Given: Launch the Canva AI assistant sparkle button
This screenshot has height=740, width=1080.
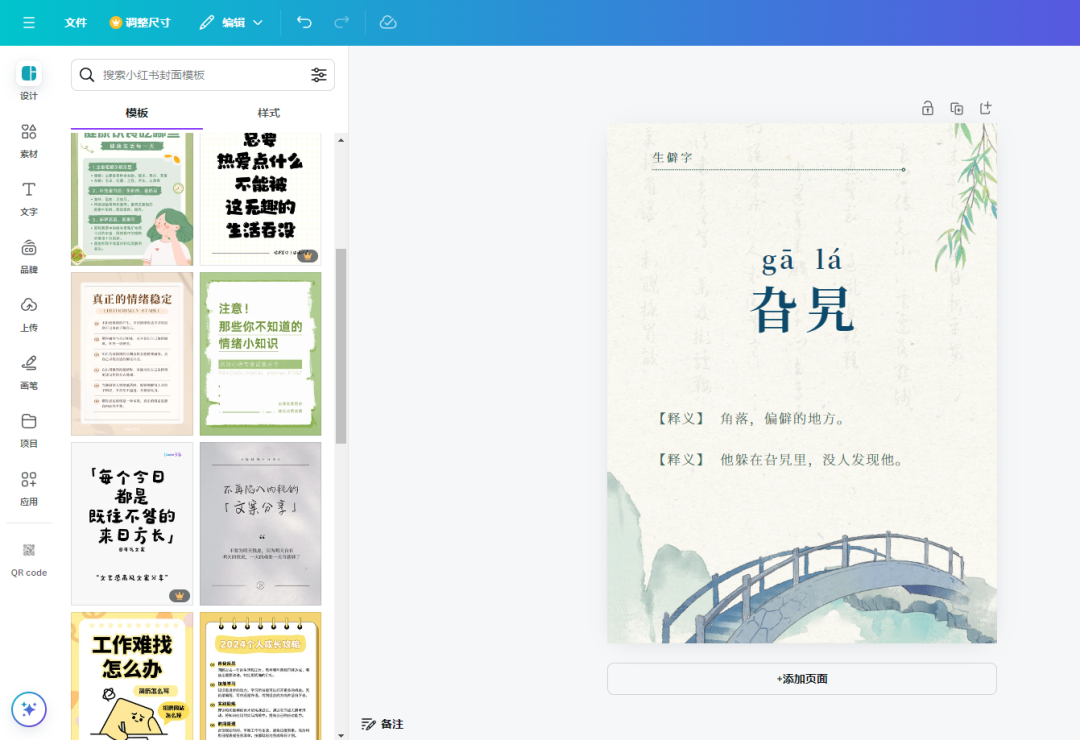Looking at the screenshot, I should (28, 709).
